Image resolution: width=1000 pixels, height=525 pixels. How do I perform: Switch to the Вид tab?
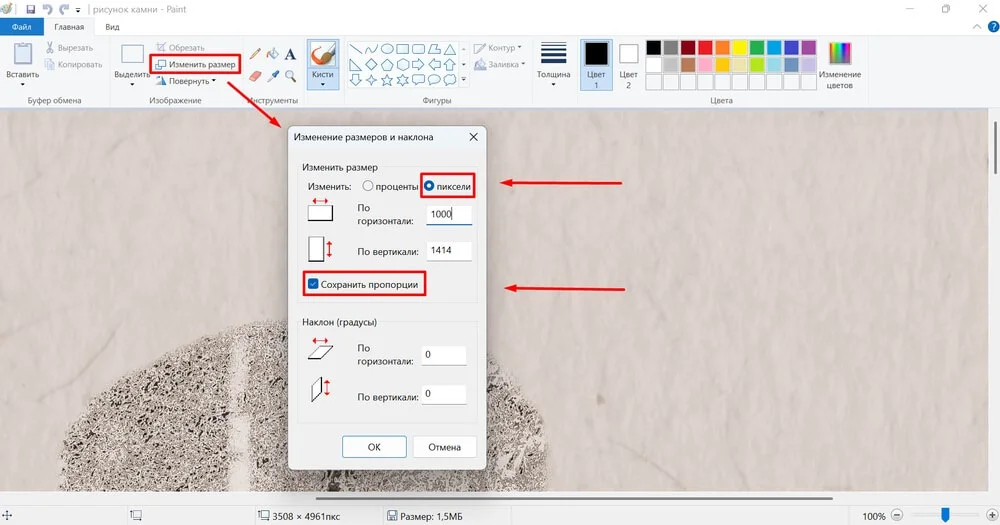[113, 27]
